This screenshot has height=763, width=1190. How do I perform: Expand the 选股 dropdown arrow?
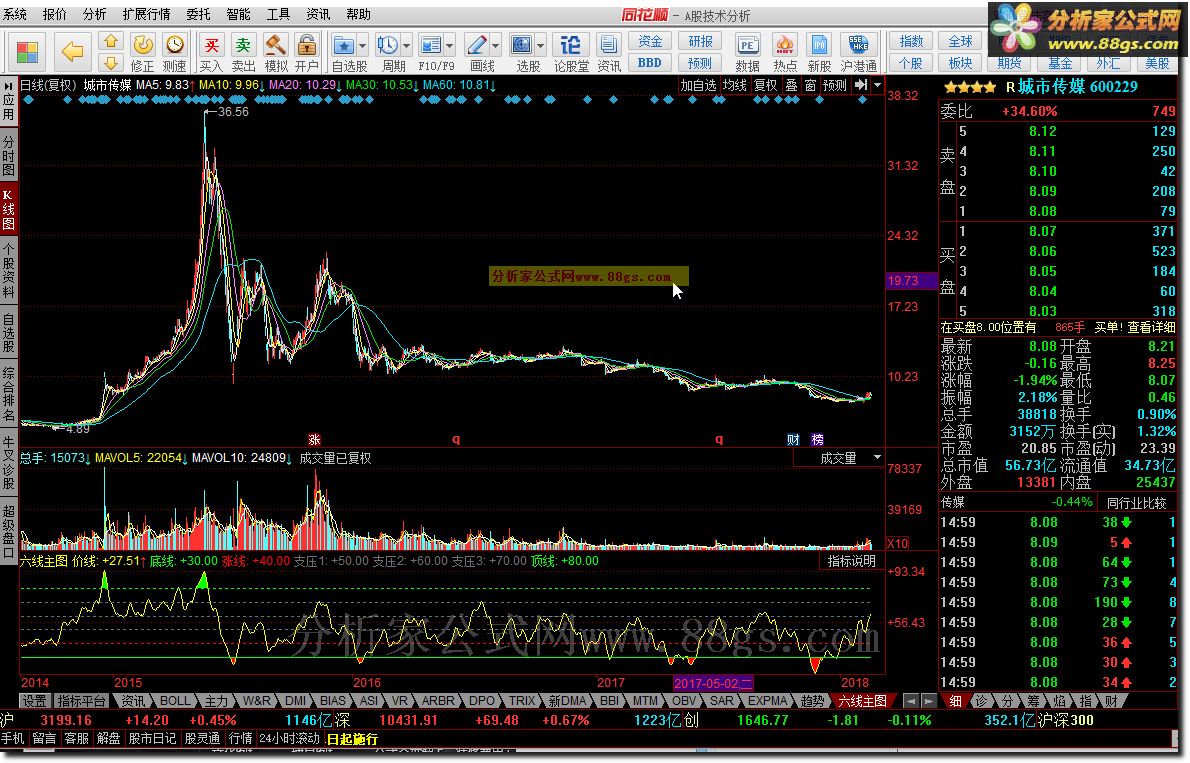pyautogui.click(x=540, y=46)
